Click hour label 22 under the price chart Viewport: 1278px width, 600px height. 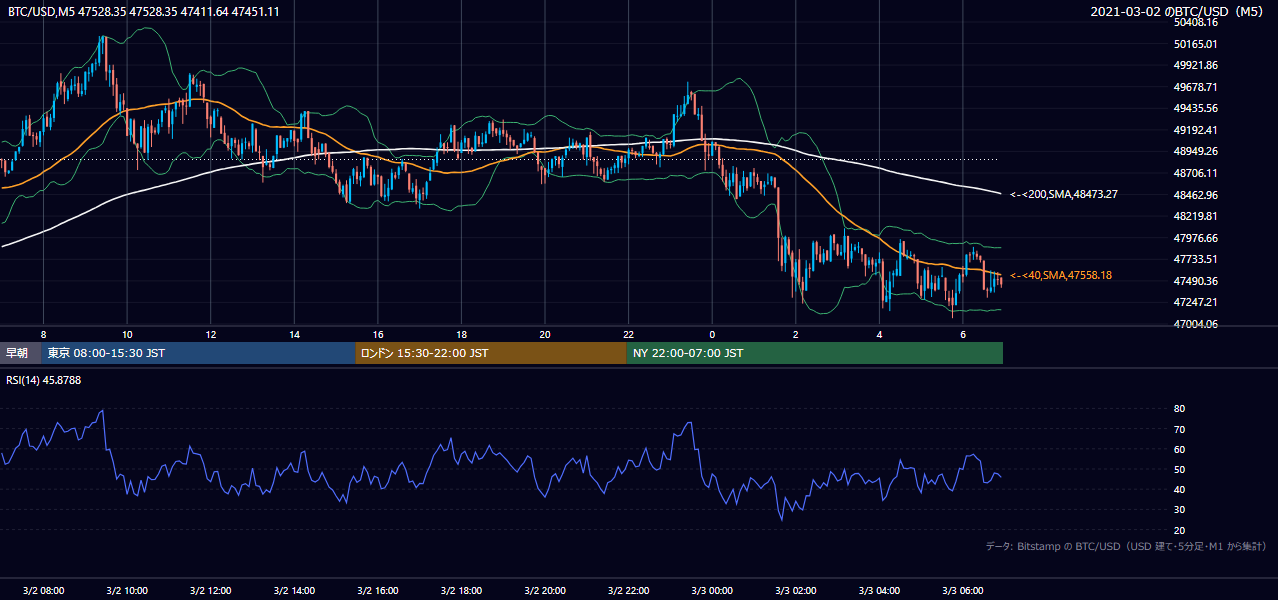click(x=628, y=334)
